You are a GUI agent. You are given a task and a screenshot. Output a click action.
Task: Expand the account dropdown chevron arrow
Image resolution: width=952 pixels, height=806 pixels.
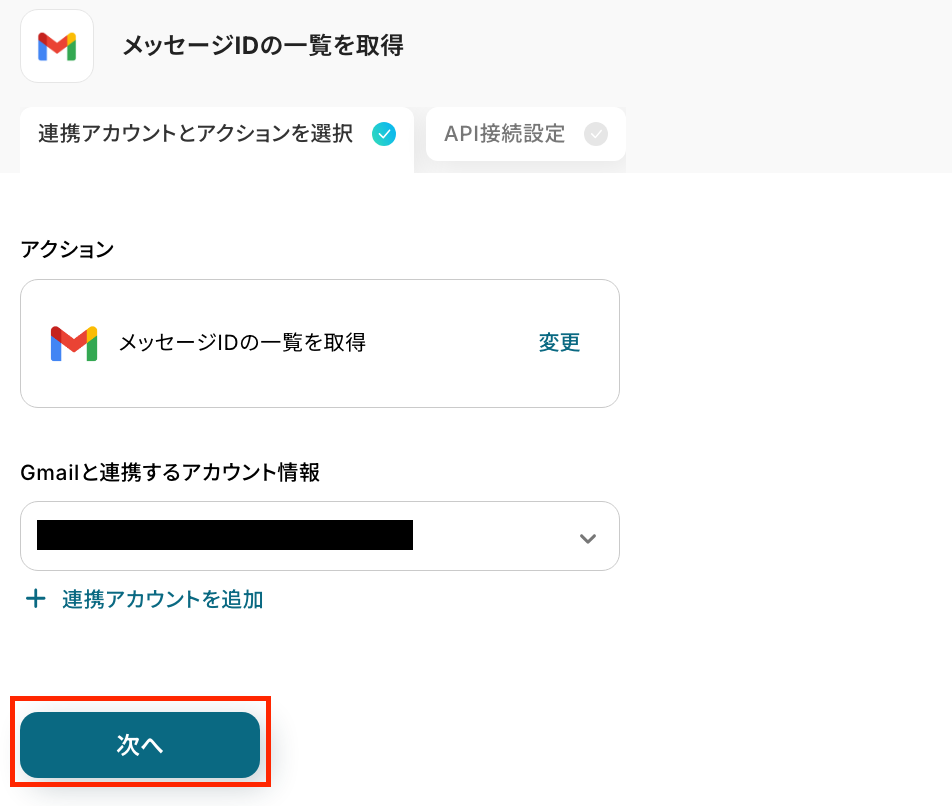tap(588, 538)
